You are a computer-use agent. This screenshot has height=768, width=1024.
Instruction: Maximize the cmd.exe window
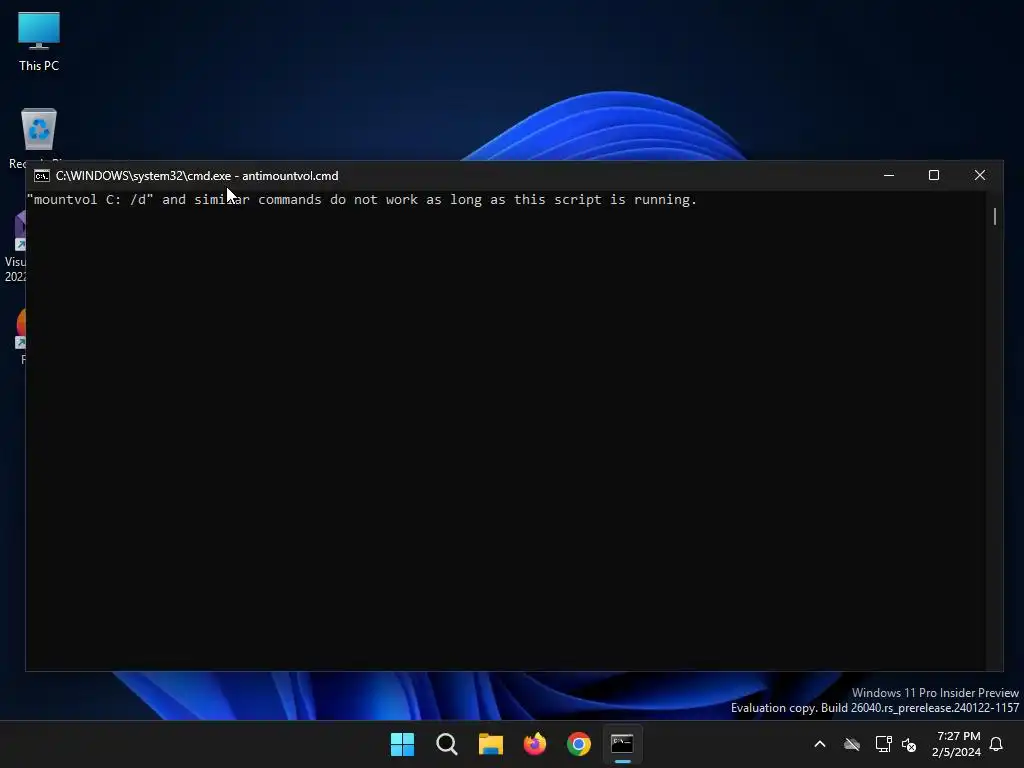pyautogui.click(x=934, y=175)
